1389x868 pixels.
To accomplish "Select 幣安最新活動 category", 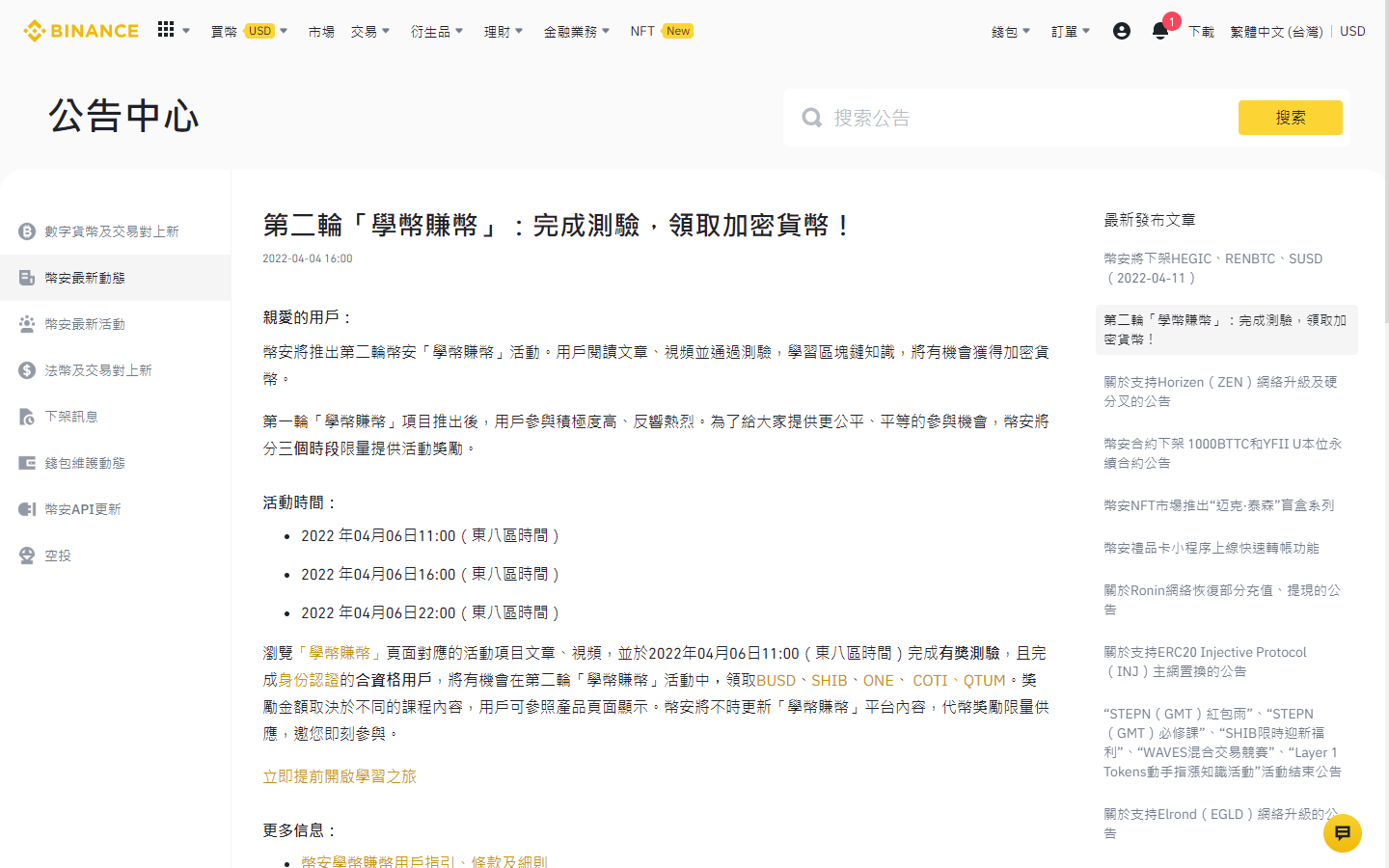I will pos(115,324).
